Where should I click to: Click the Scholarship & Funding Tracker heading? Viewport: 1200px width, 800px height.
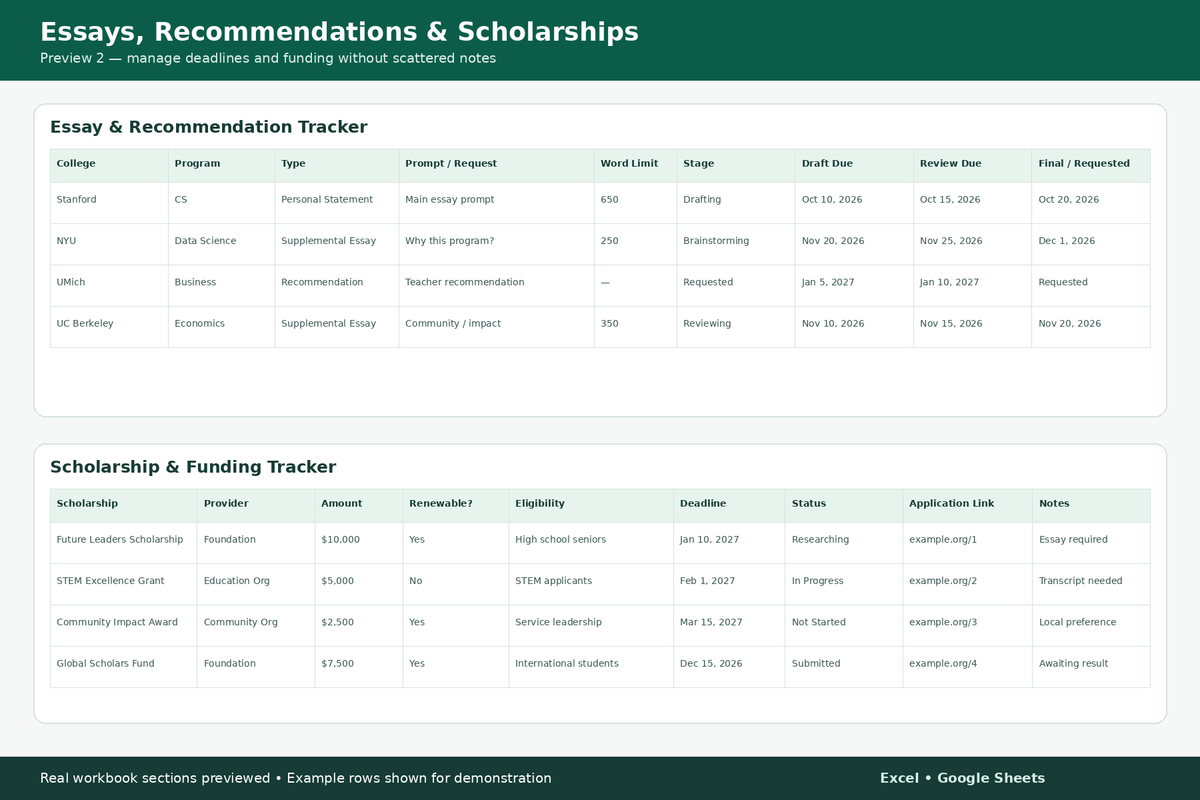(x=193, y=467)
